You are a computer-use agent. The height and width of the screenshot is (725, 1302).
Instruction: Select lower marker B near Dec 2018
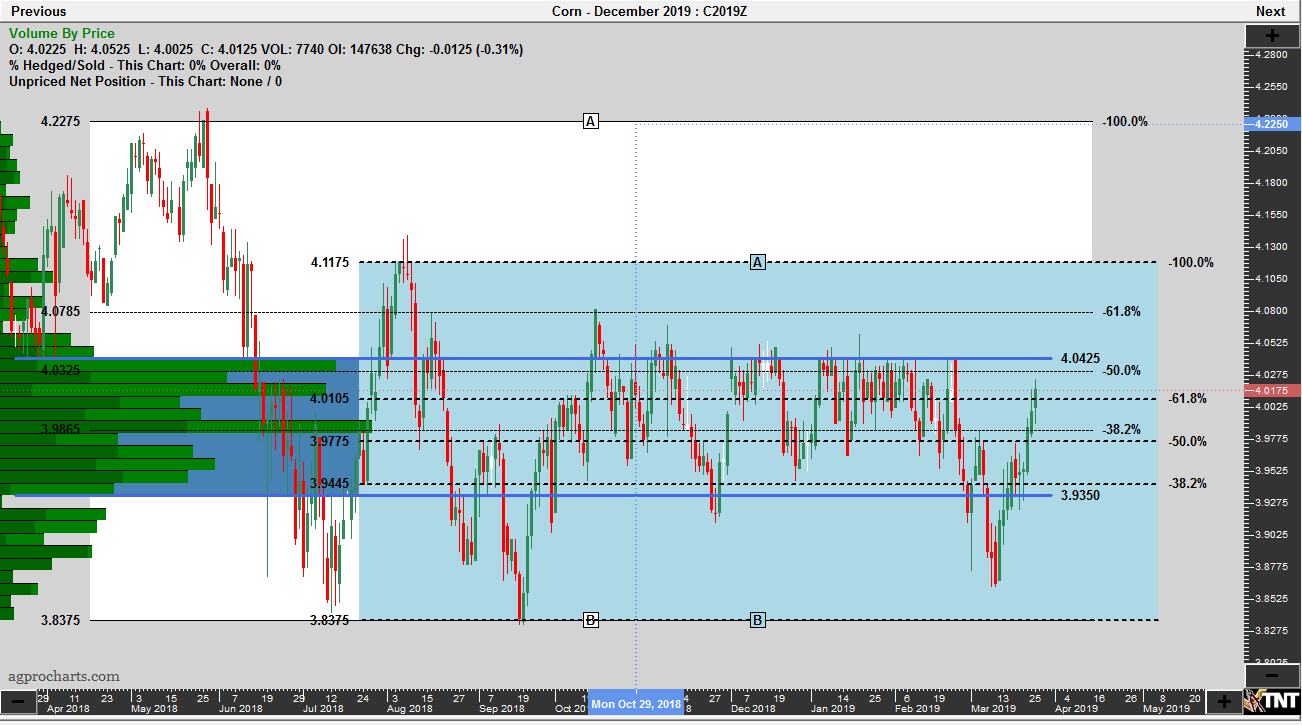tap(758, 620)
